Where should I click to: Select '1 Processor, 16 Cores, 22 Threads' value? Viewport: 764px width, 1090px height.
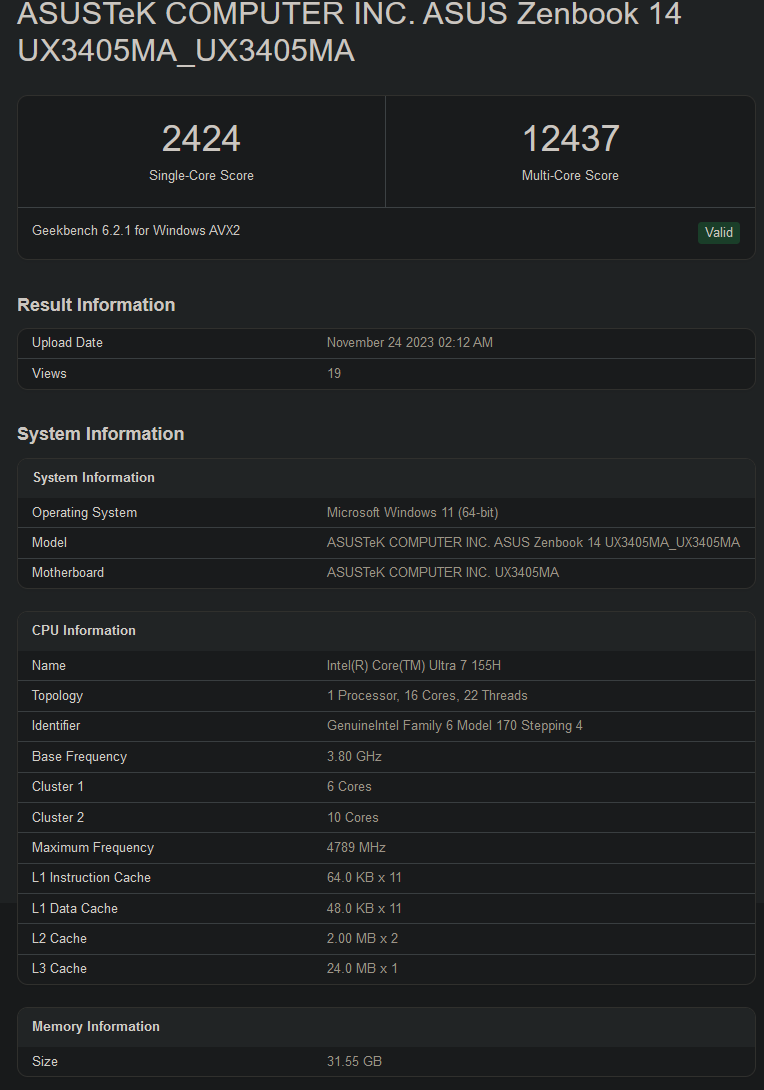point(427,695)
